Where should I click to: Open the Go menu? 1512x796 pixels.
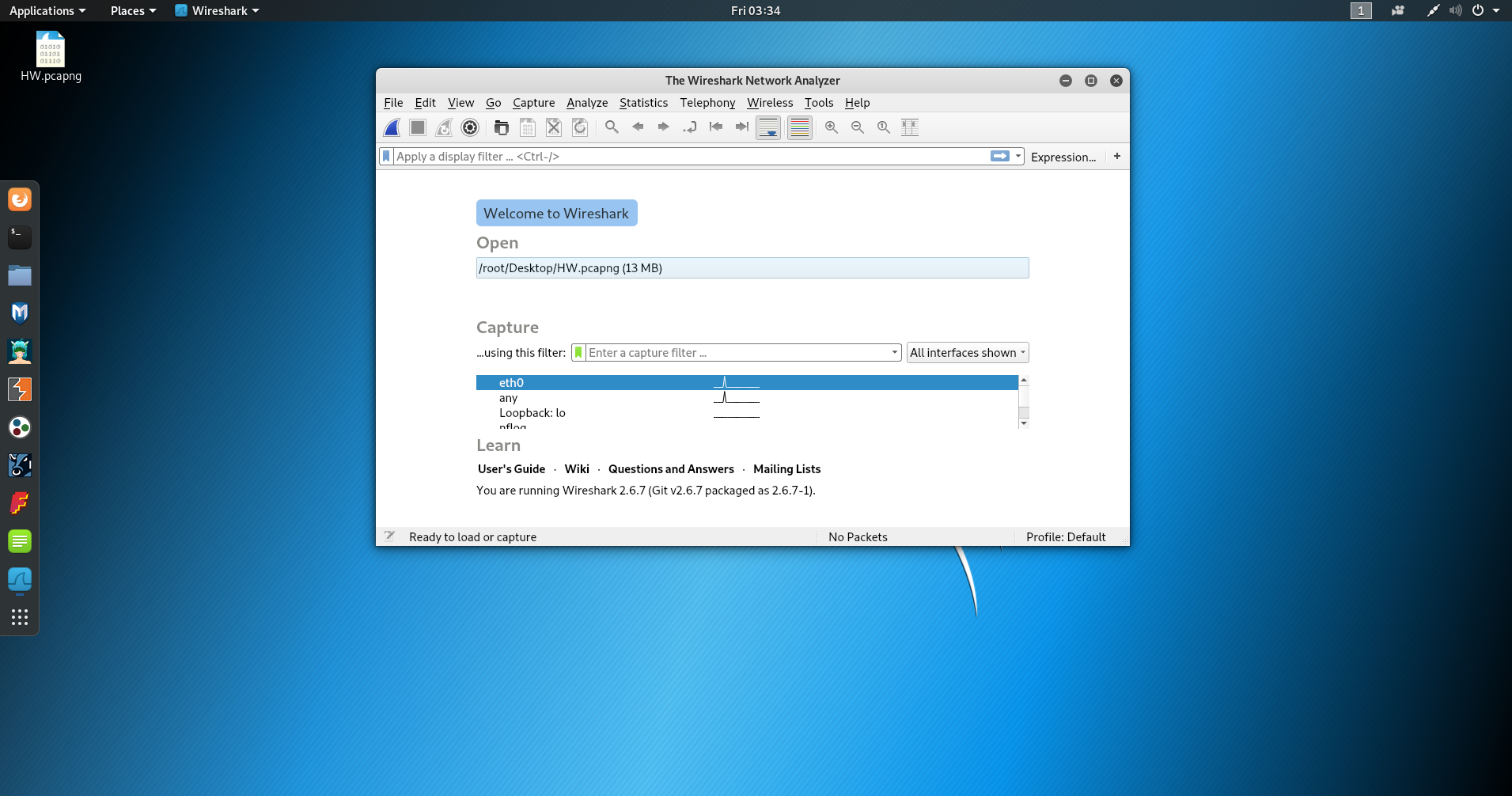tap(493, 103)
